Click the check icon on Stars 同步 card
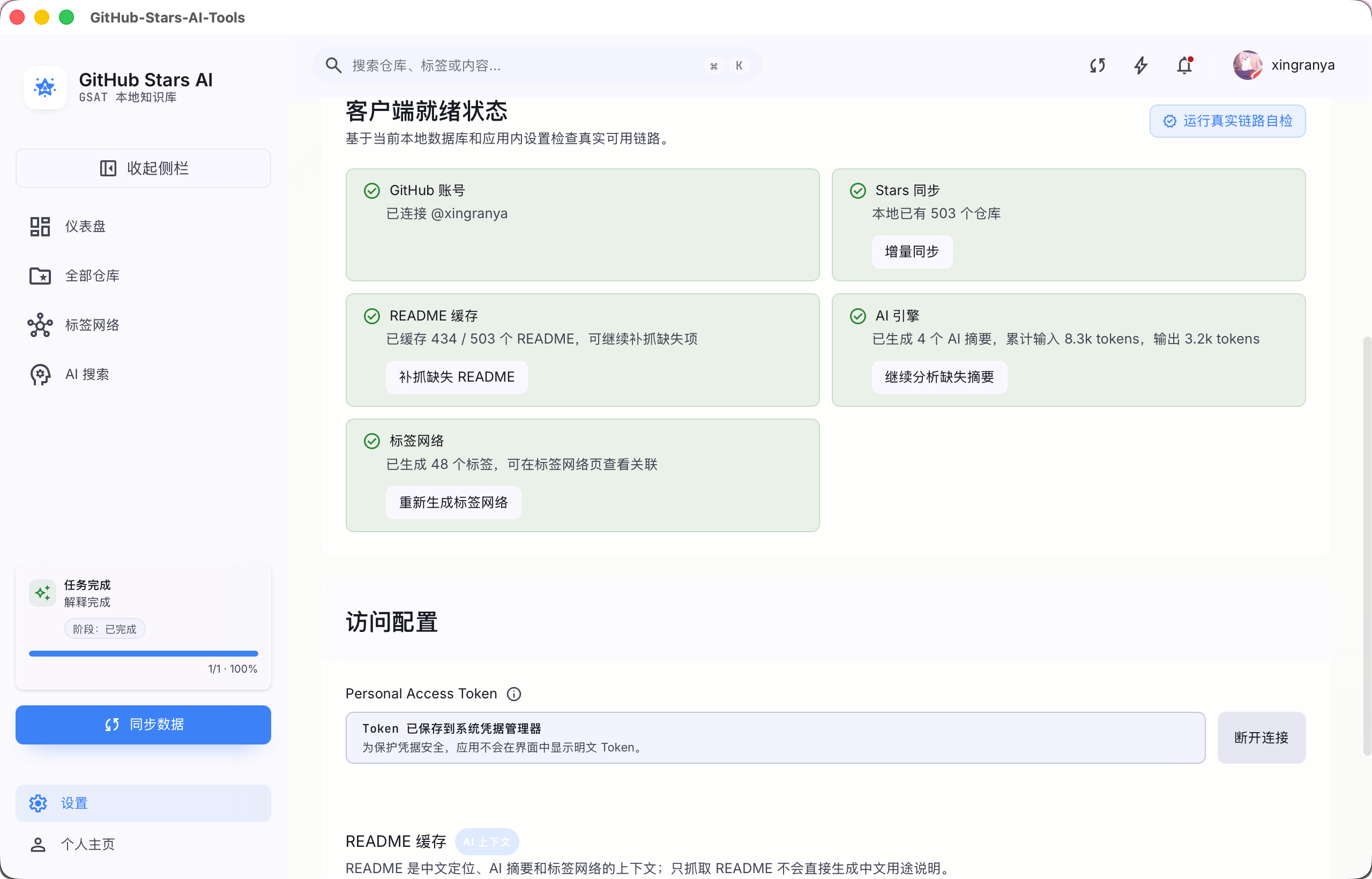 click(858, 191)
